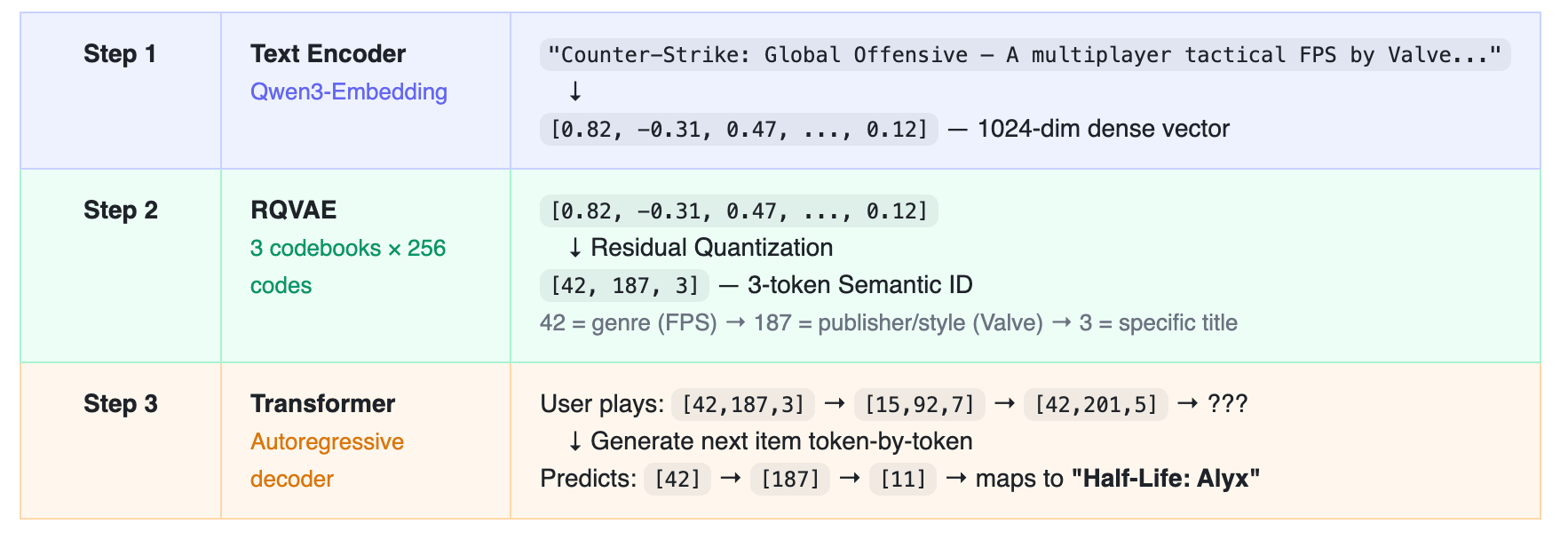Click the Qwen3-Embedding link
The image size is (1568, 540).
[x=348, y=91]
